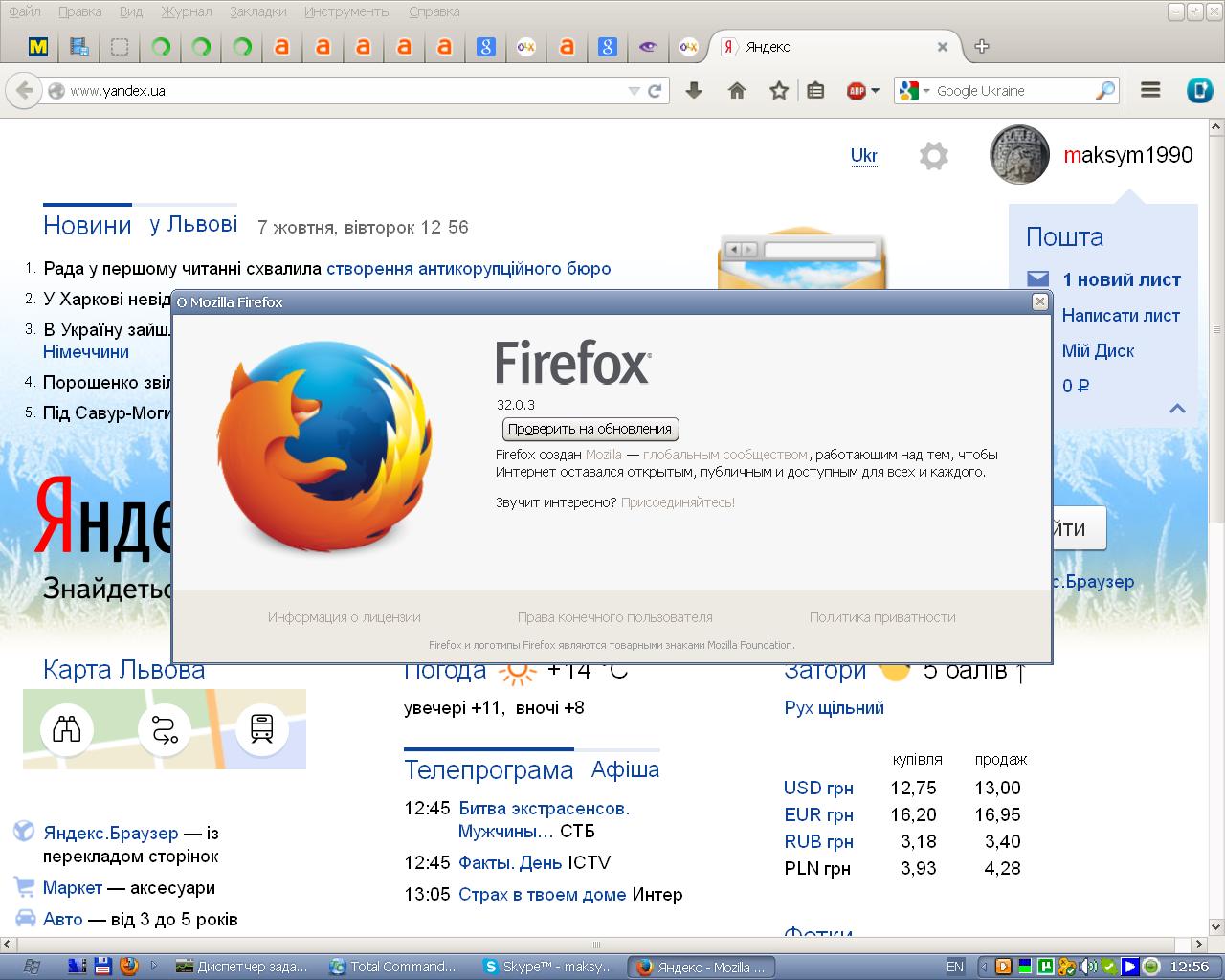Switch to the yellow M pinned tab

(38, 46)
